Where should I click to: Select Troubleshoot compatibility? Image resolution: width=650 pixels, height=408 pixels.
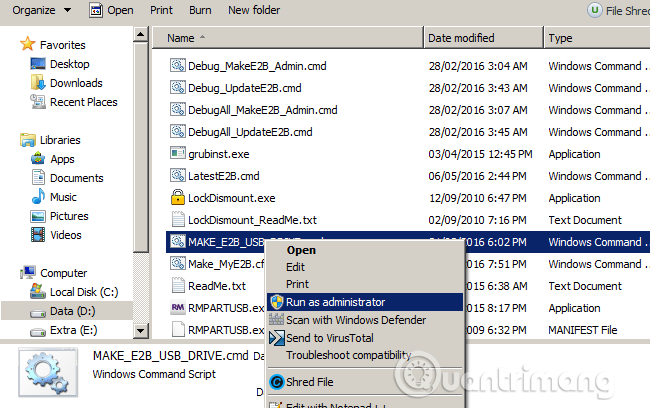coord(348,355)
